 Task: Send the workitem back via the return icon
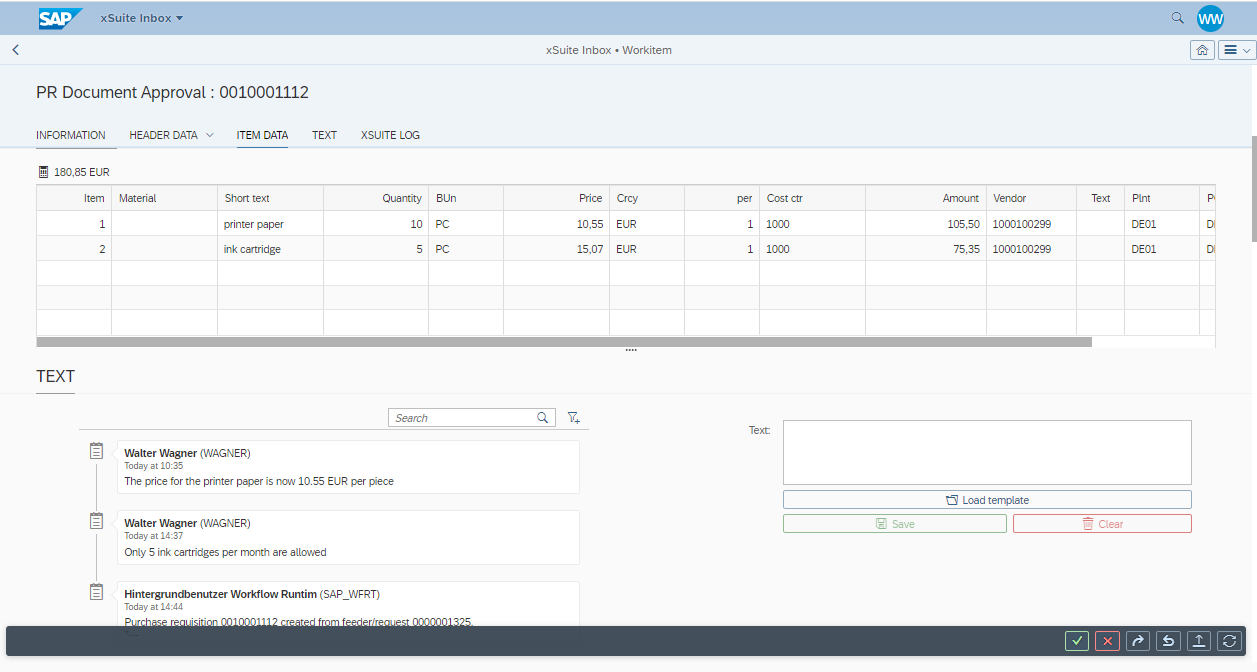(x=1167, y=641)
